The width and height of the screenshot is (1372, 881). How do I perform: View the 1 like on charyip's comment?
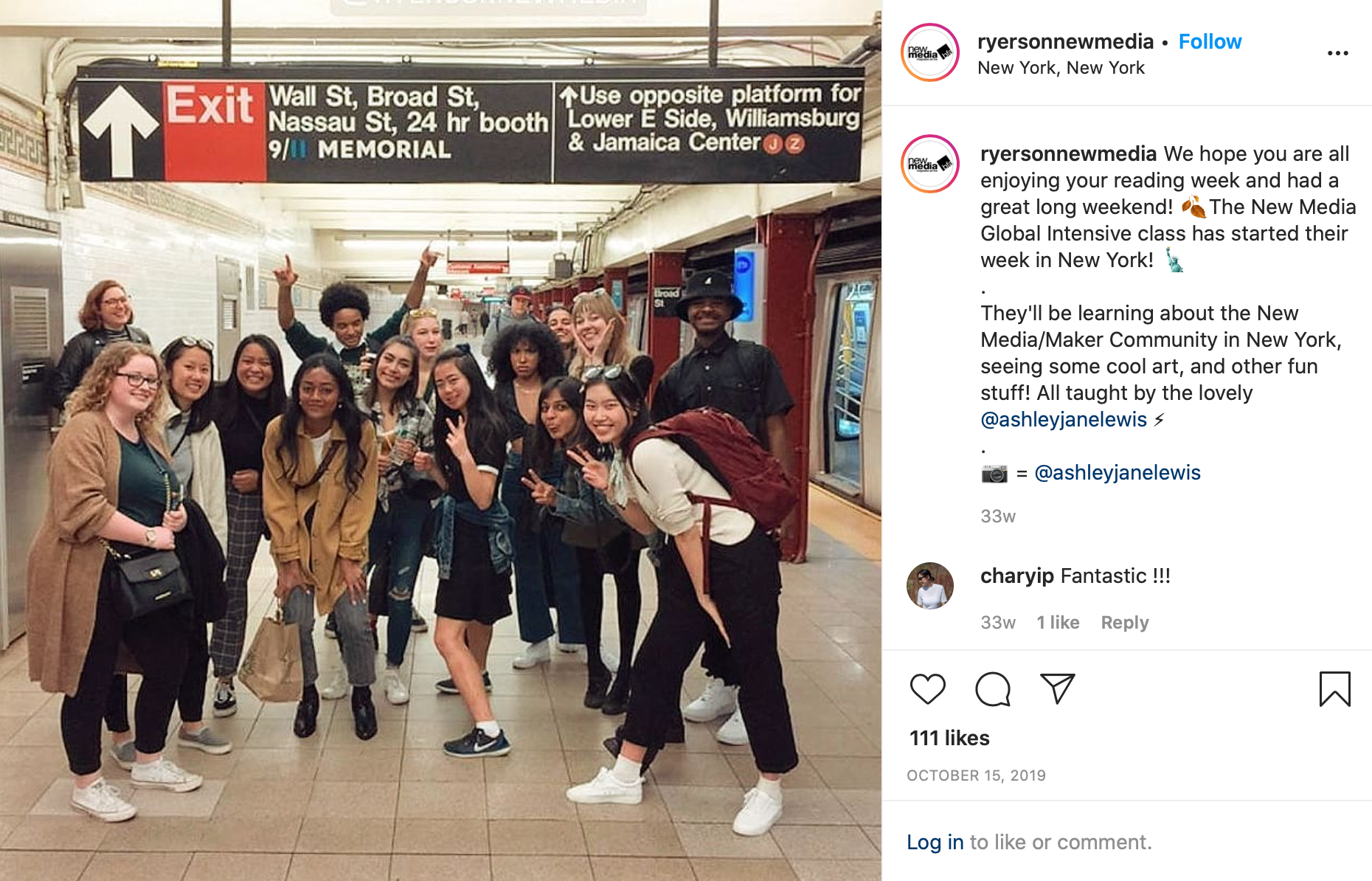point(1057,623)
